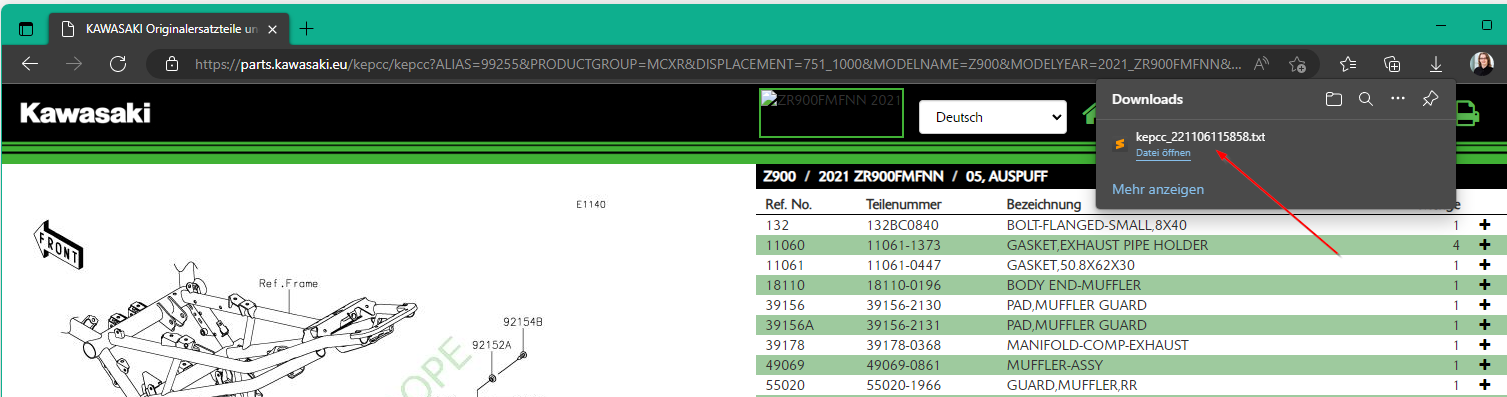Plus icon for part 39156-2131
The height and width of the screenshot is (397, 1507).
pos(1484,325)
